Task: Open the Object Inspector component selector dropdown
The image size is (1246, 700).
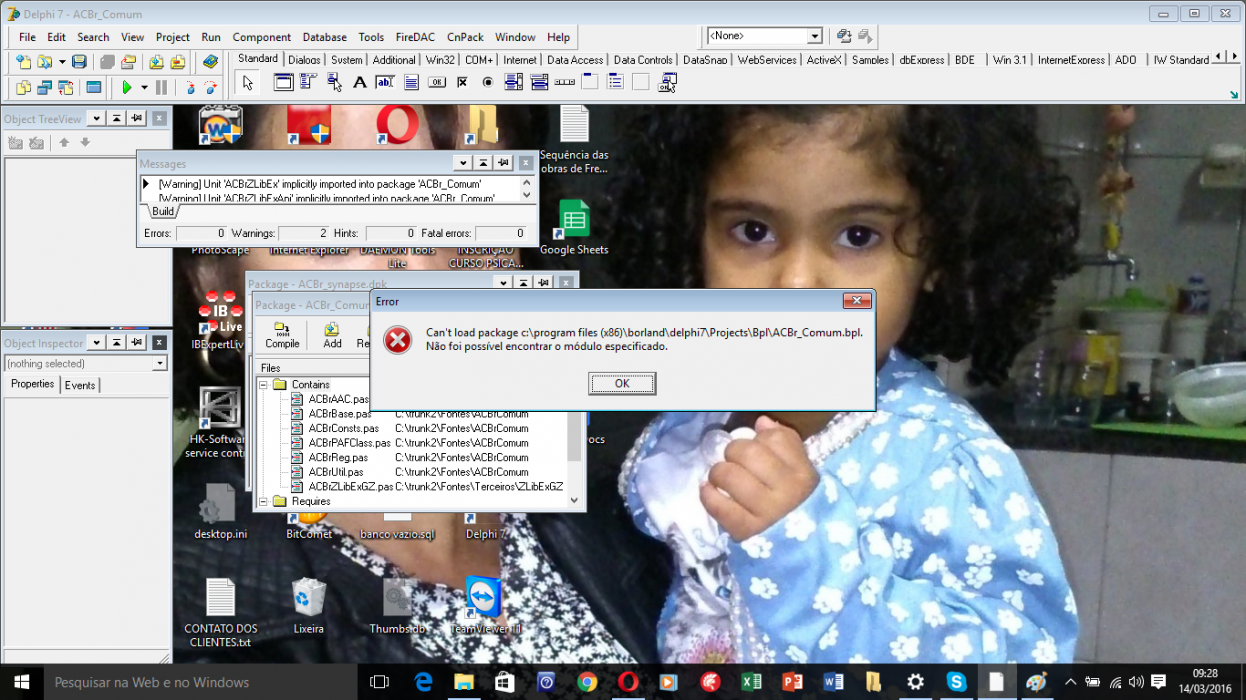Action: [159, 364]
